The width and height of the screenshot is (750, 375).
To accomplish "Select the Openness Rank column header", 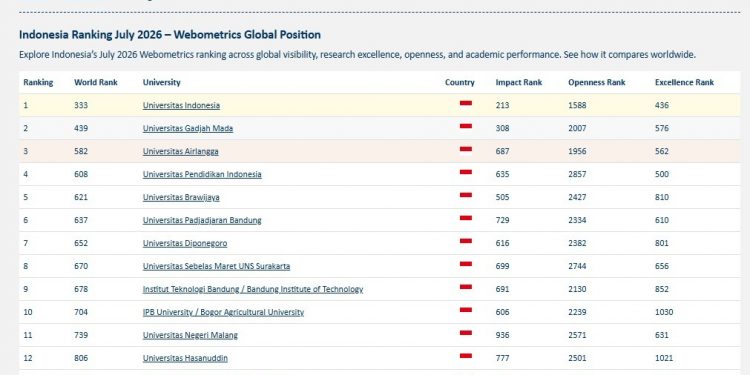I will tap(597, 82).
